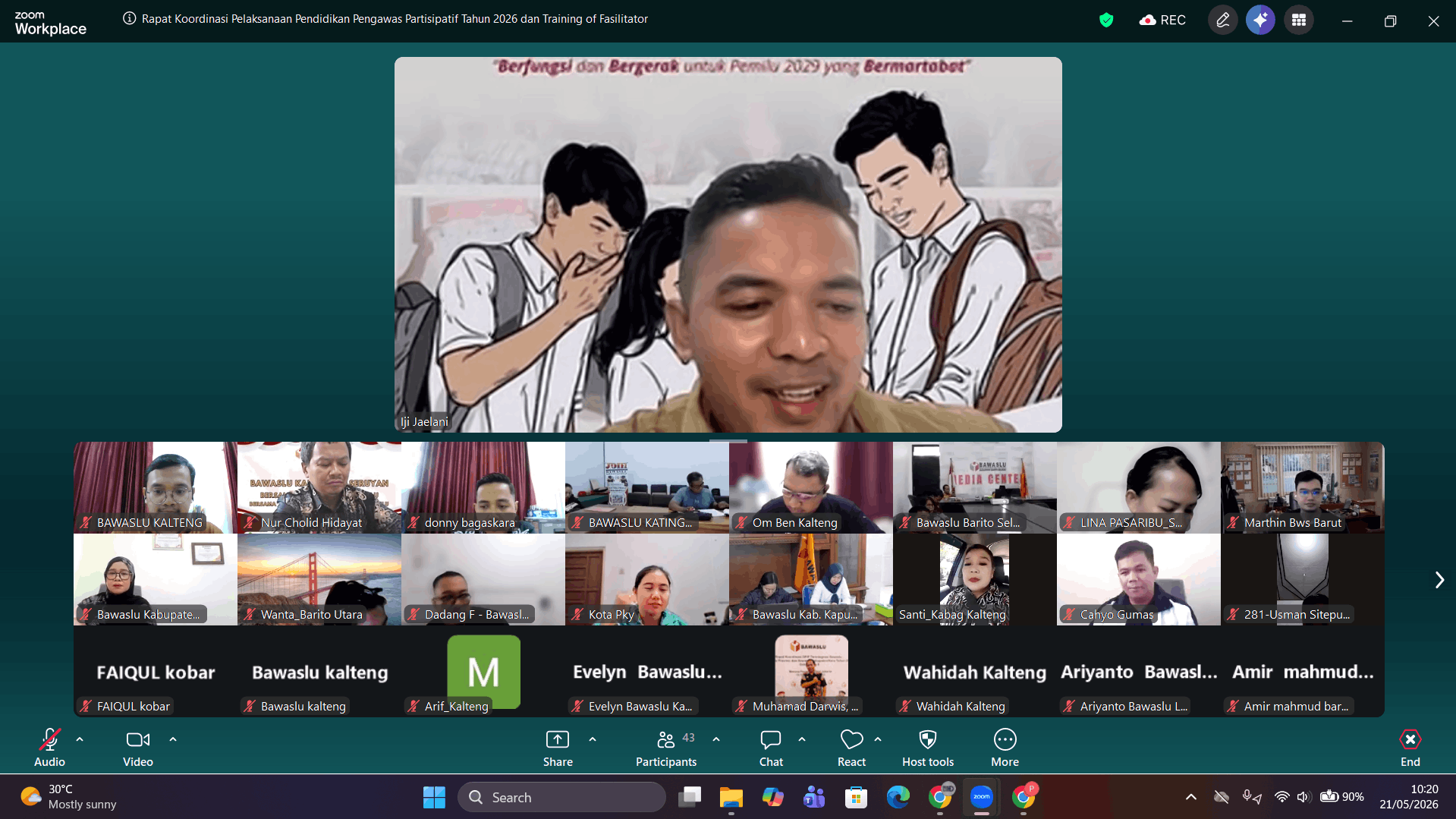This screenshot has height=819, width=1456.
Task: Open the annotate pencil icon
Action: [x=1222, y=20]
